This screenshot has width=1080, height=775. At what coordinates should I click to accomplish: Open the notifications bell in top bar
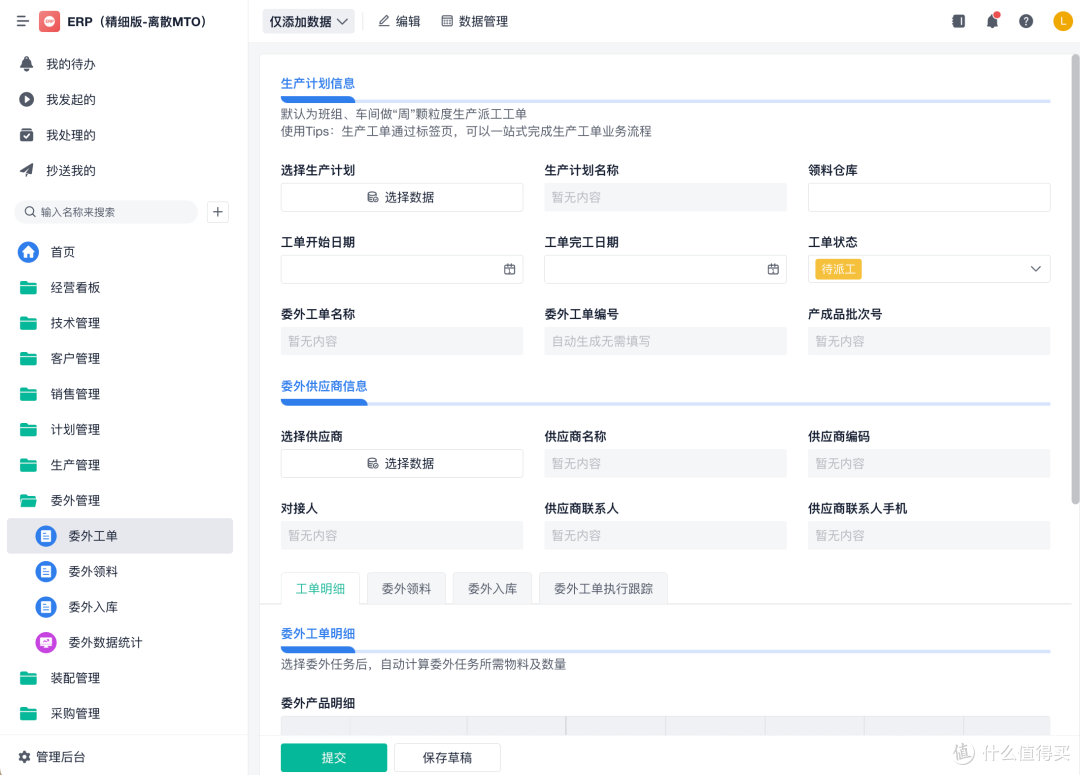pyautogui.click(x=993, y=21)
